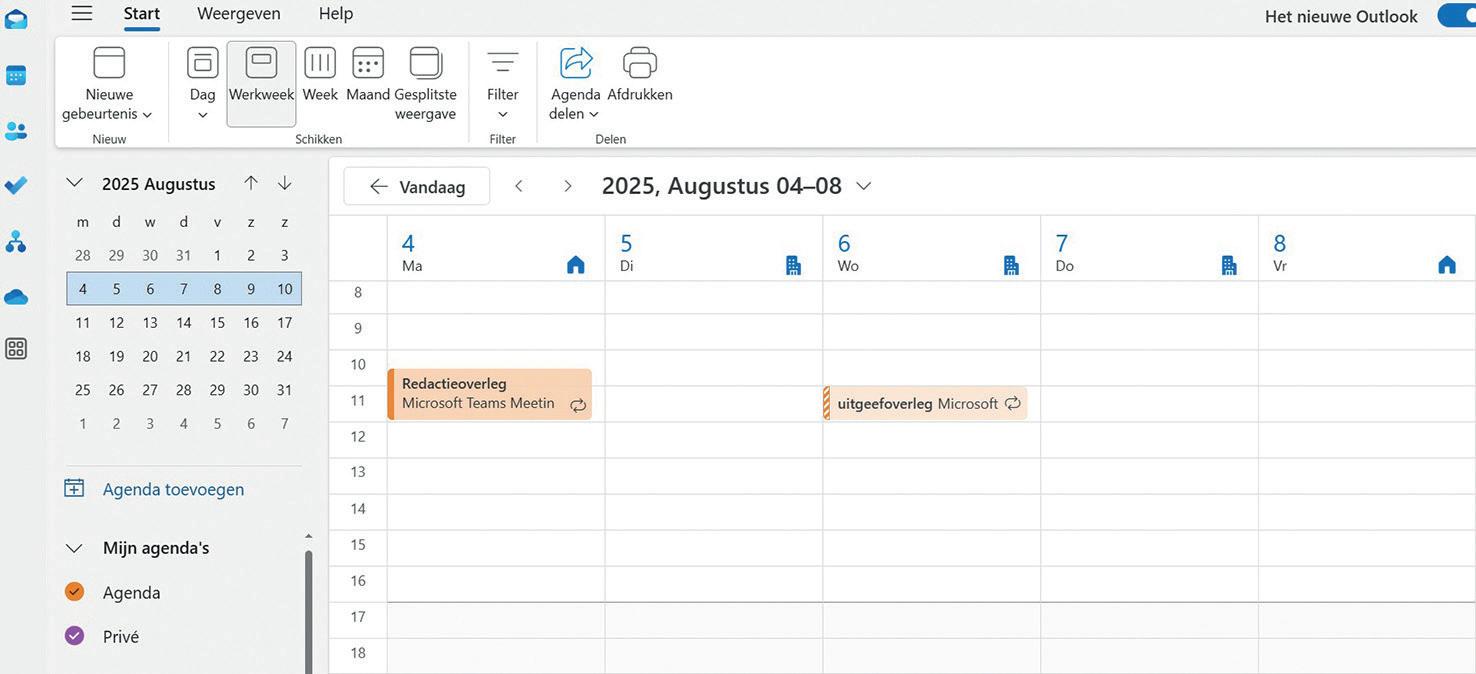Go to previous week arrow

[519, 186]
